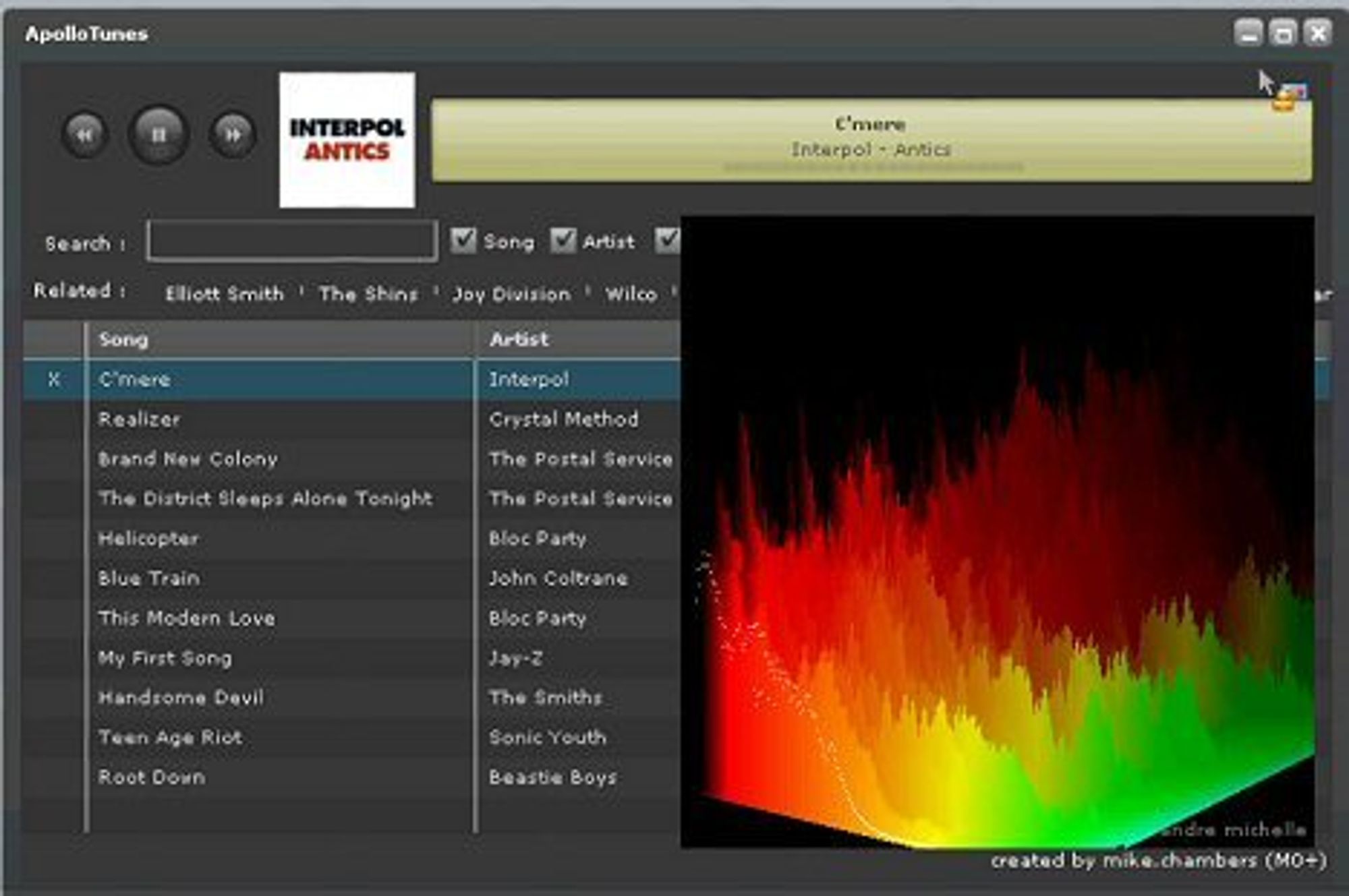Screen dimensions: 1349x896
Task: Open related artist The Shins
Action: coord(368,294)
